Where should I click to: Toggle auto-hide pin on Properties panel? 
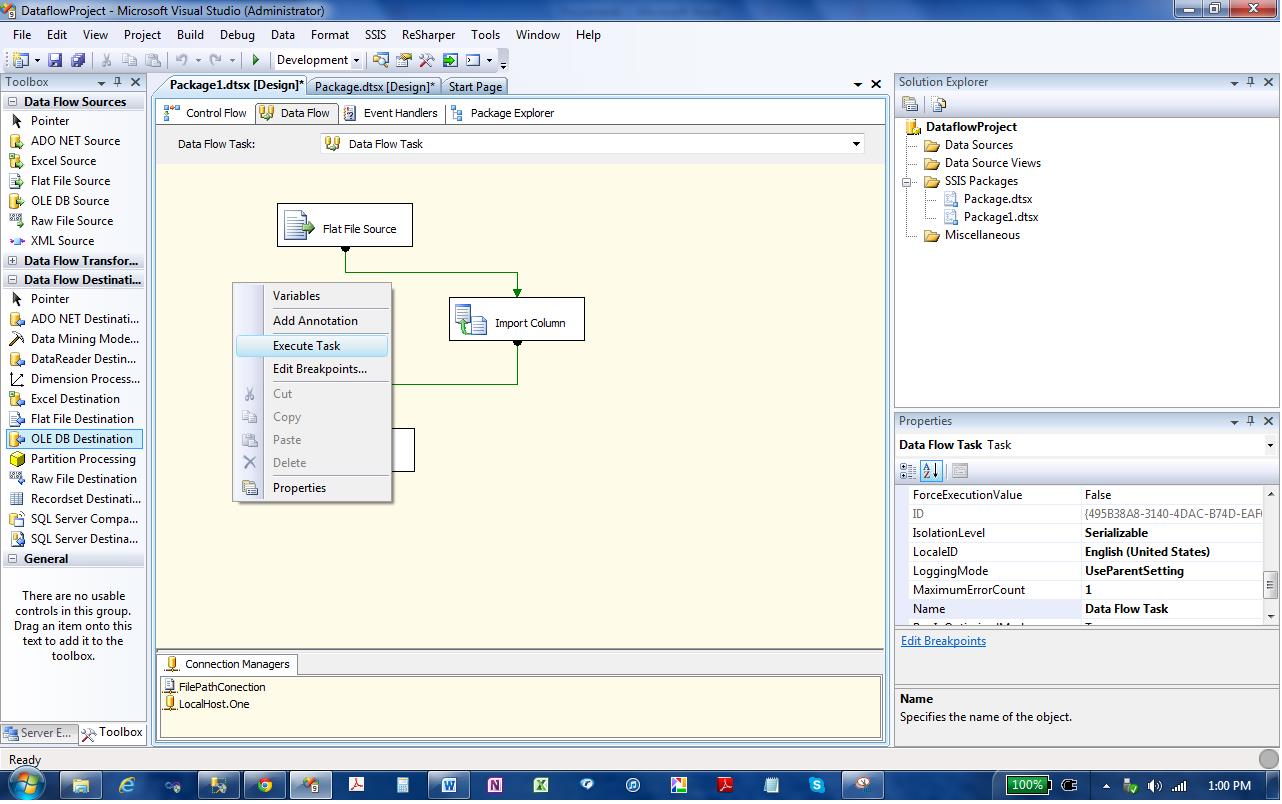pos(1250,421)
